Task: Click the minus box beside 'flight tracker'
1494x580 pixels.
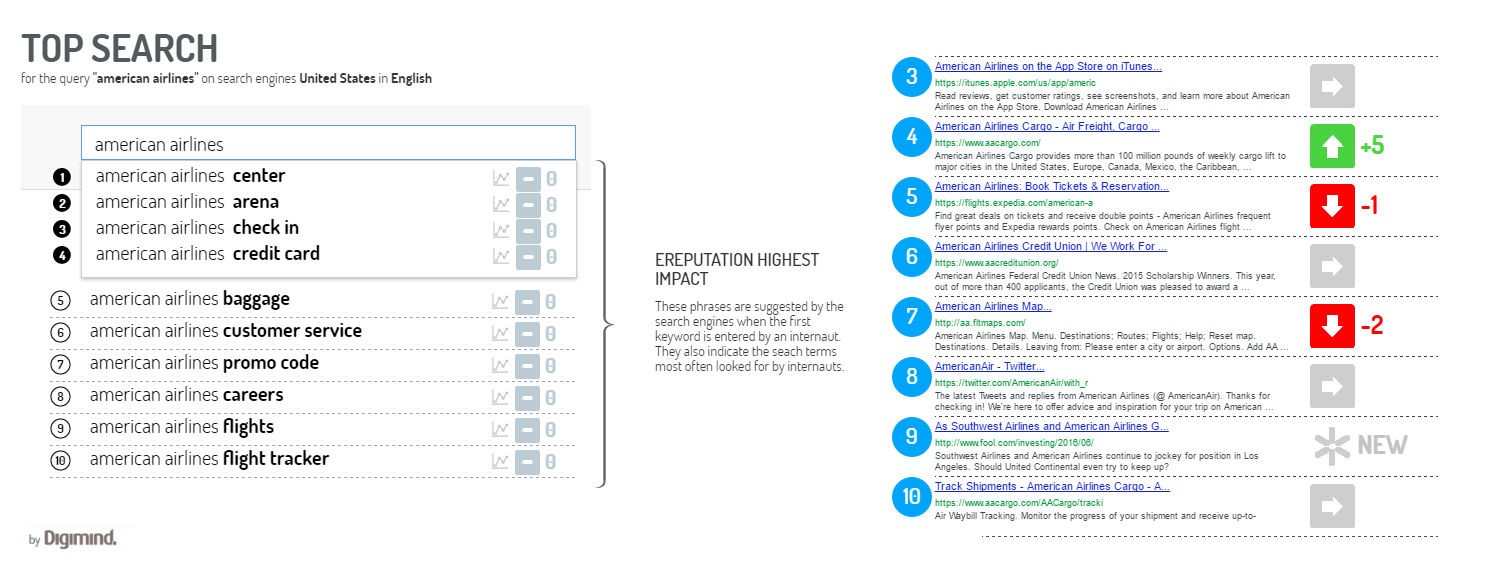Action: [x=528, y=462]
